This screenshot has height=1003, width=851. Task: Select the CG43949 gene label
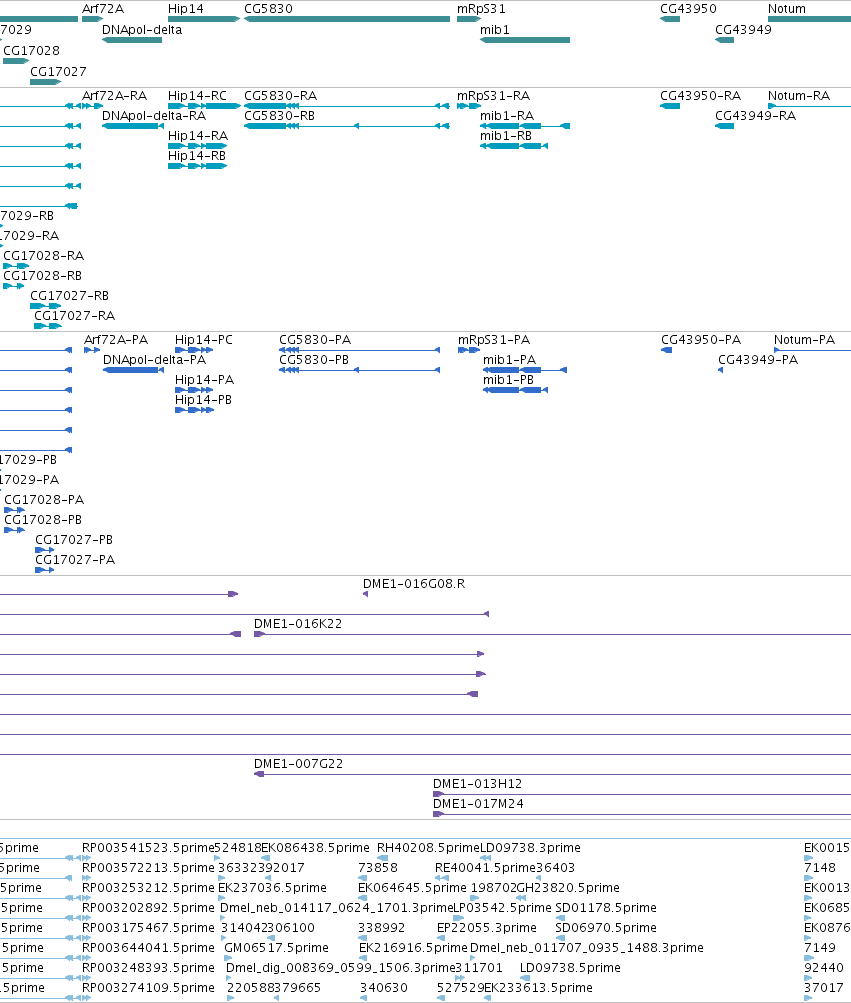(743, 29)
